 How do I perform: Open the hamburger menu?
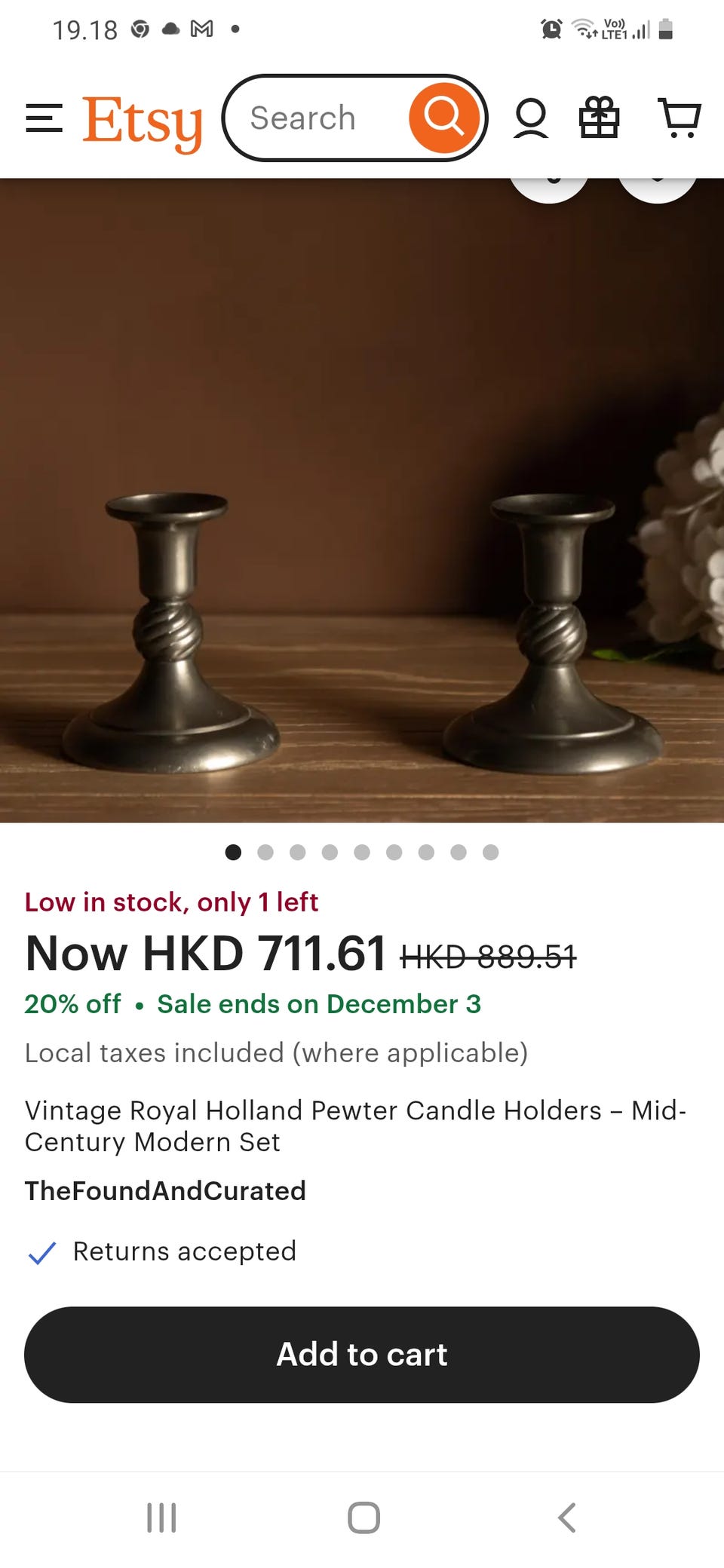44,118
